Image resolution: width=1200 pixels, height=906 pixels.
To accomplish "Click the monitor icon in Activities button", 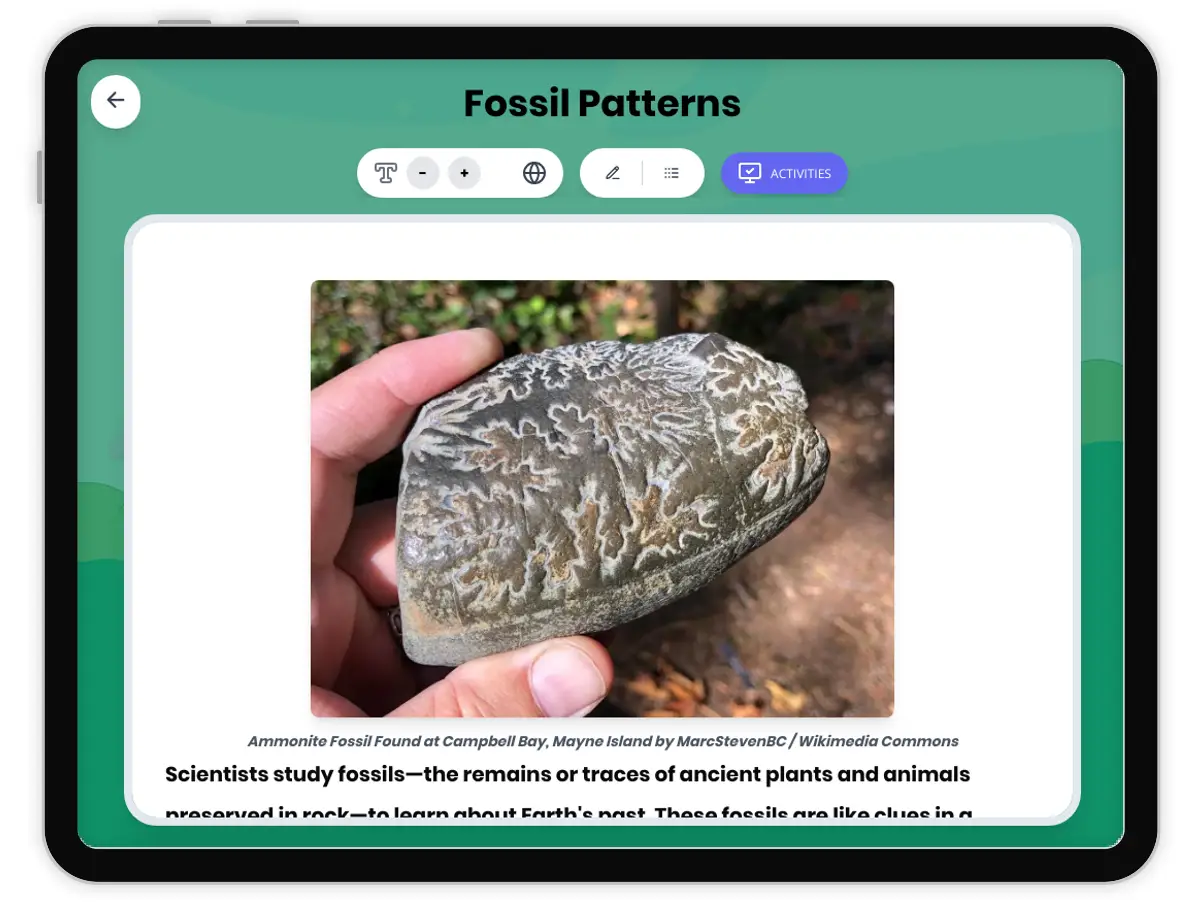I will (749, 173).
